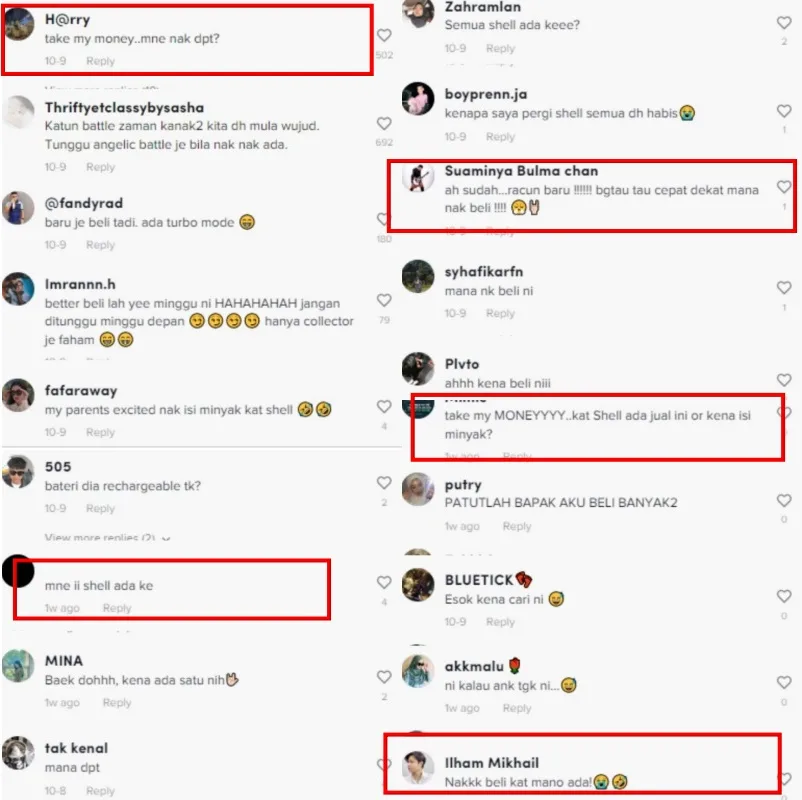
Task: Reply to H@rry's comment
Action: coord(100,61)
